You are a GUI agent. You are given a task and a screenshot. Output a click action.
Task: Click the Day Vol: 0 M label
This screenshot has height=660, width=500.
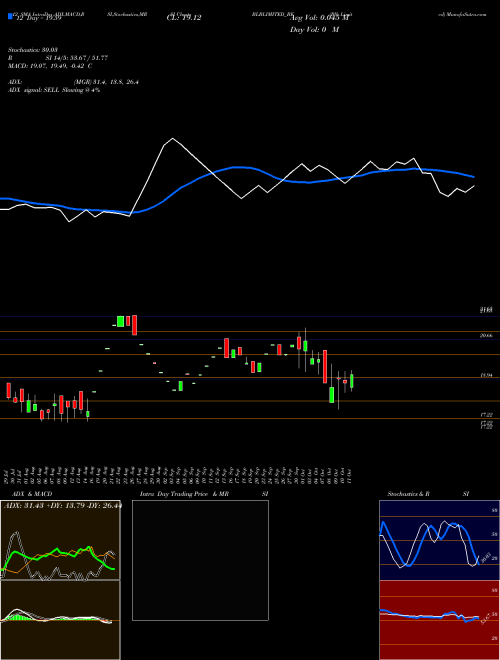tap(314, 30)
